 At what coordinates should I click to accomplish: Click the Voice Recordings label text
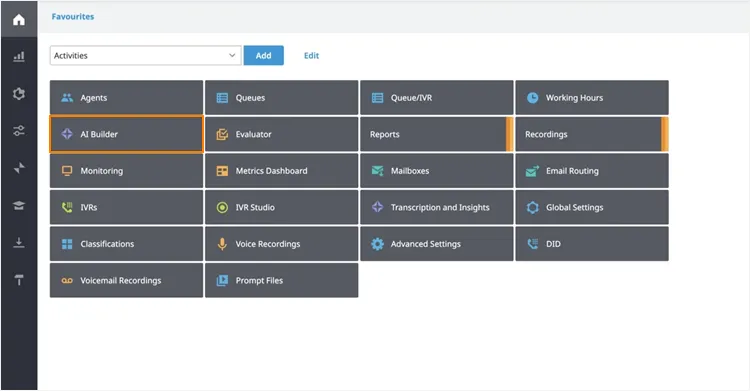(x=268, y=244)
